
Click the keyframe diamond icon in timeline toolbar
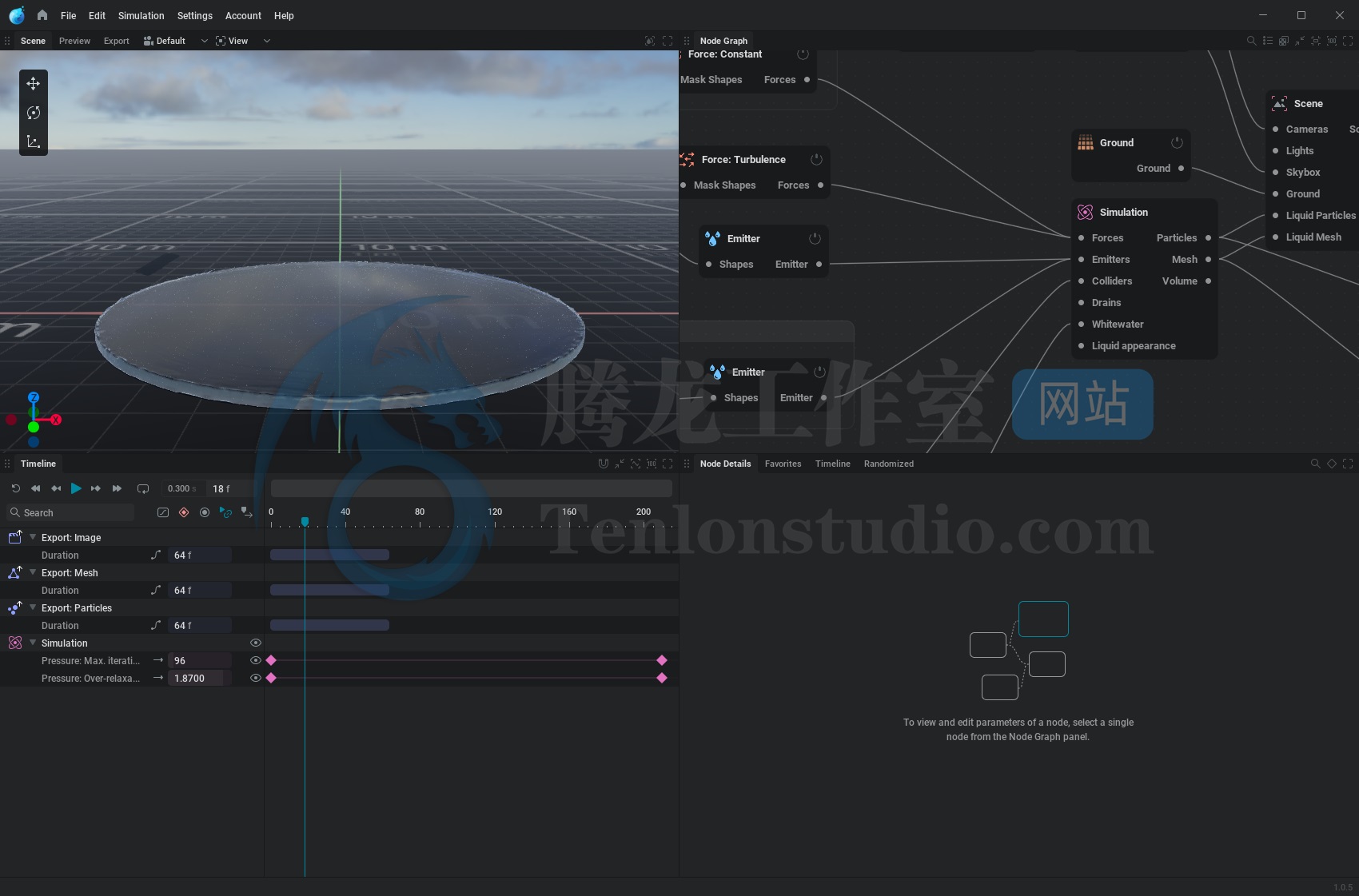pos(184,512)
